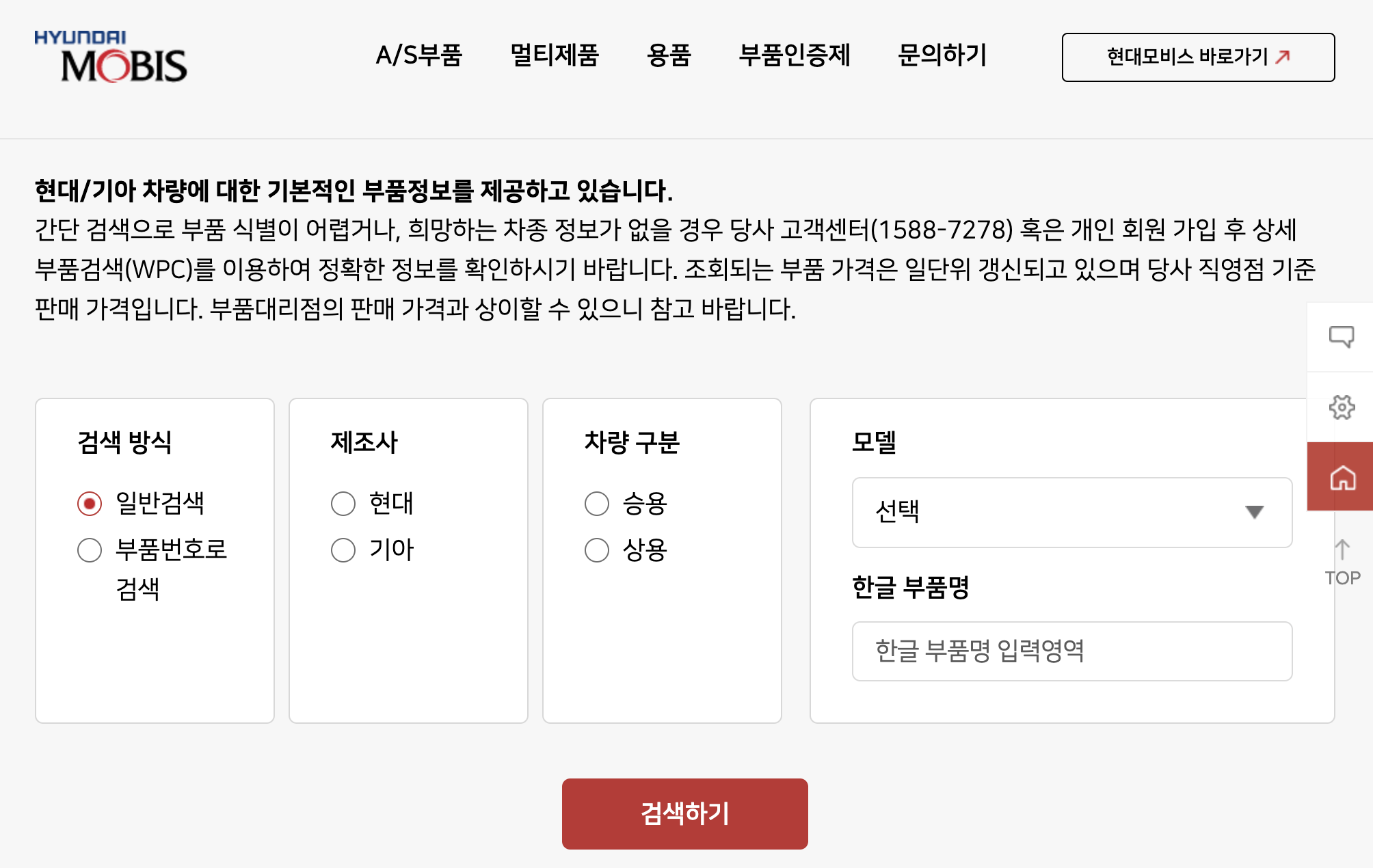Image resolution: width=1373 pixels, height=868 pixels.
Task: Click the external link arrow beside 현대모비스 바로가기
Action: coord(1283,57)
